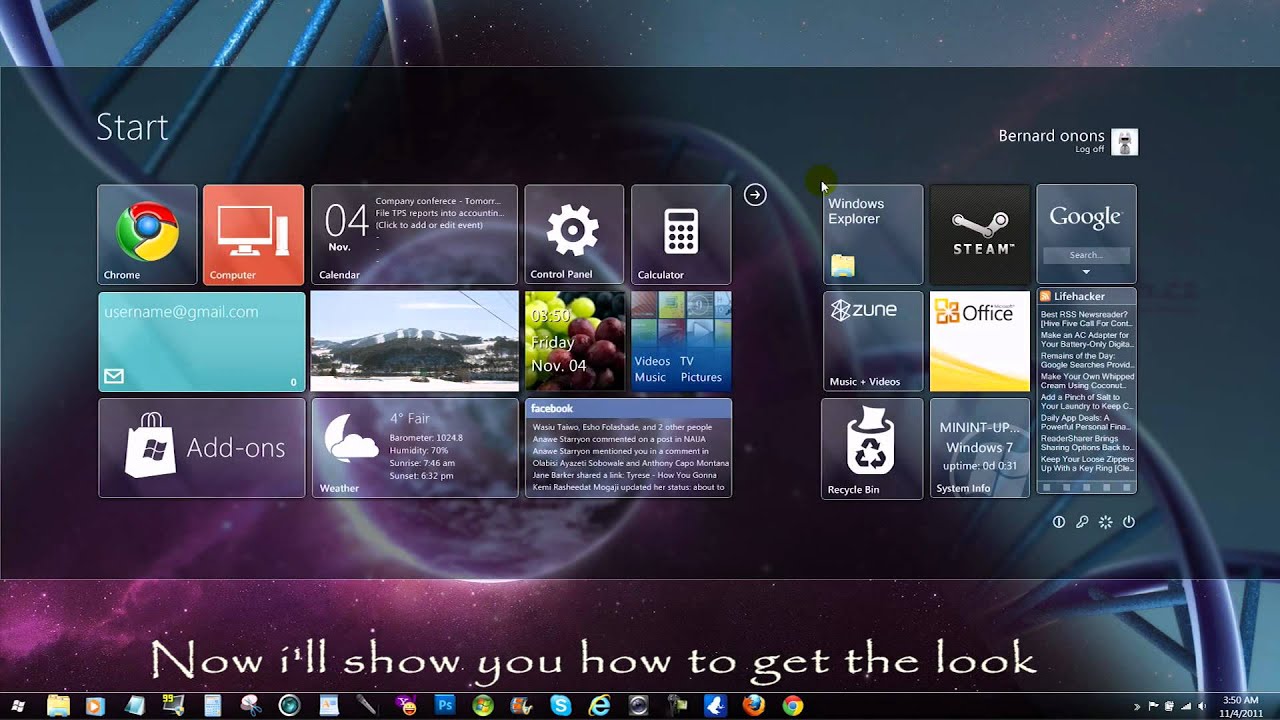Open the Chrome tile
1280x720 pixels.
[147, 234]
